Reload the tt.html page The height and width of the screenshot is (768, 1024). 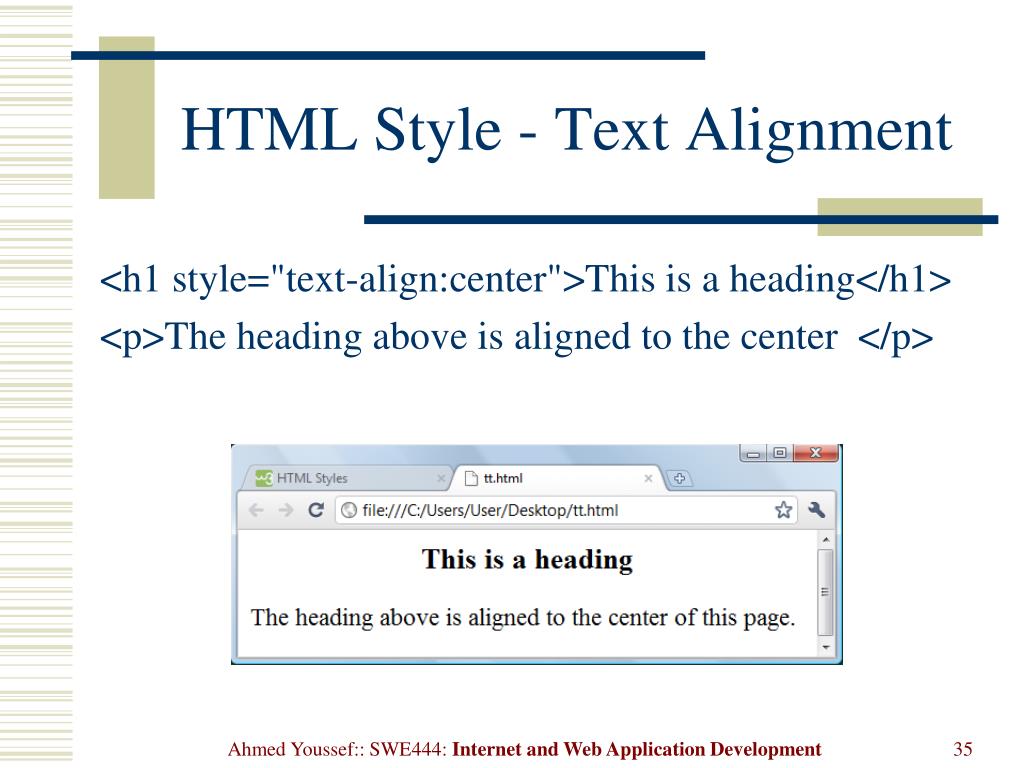[x=316, y=510]
